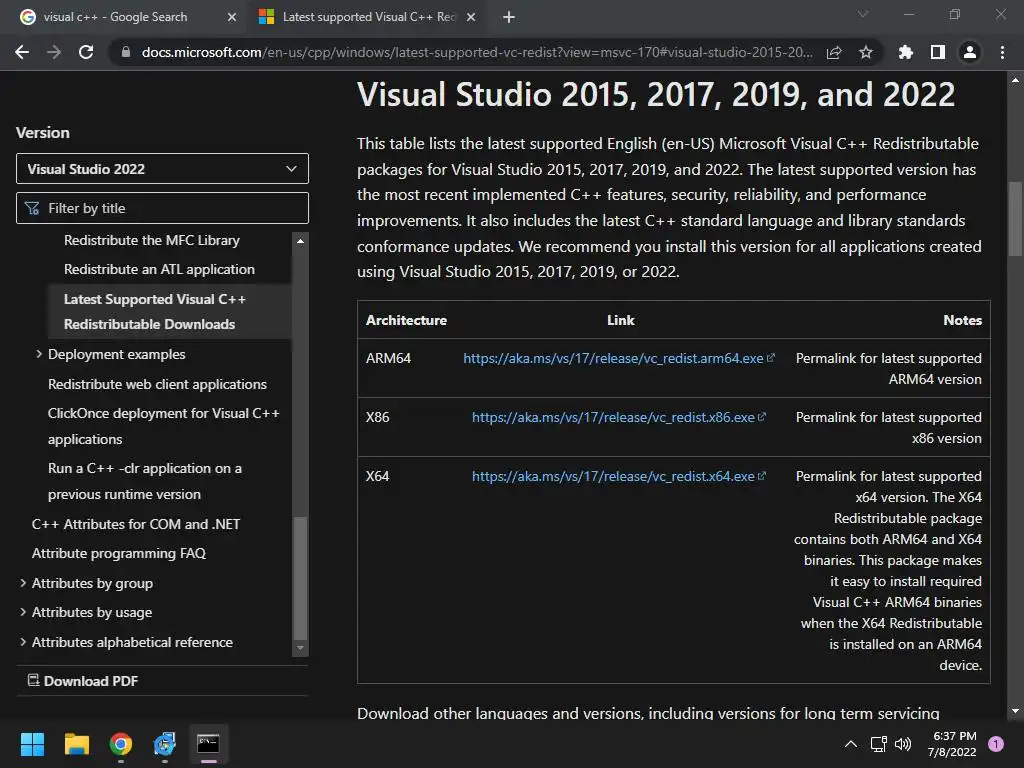The width and height of the screenshot is (1024, 768).
Task: Close the Google Search tab
Action: pyautogui.click(x=232, y=17)
